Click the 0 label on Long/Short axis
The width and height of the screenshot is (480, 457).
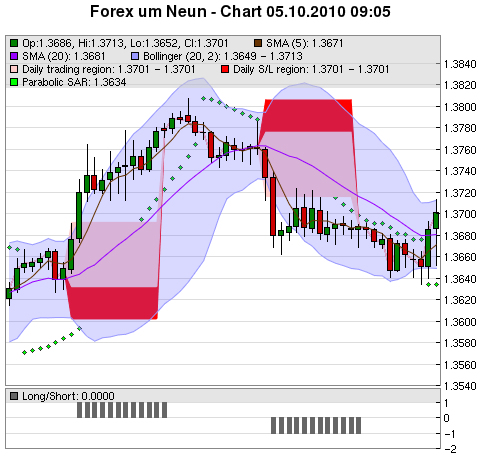pyautogui.click(x=447, y=418)
